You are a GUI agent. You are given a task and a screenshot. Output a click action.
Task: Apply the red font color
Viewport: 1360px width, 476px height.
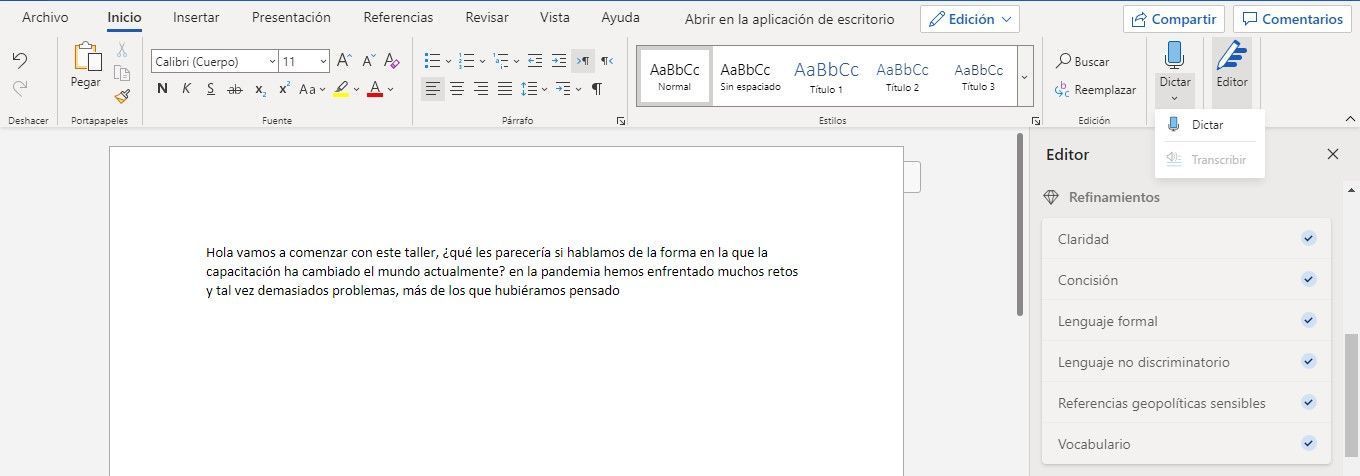375,89
